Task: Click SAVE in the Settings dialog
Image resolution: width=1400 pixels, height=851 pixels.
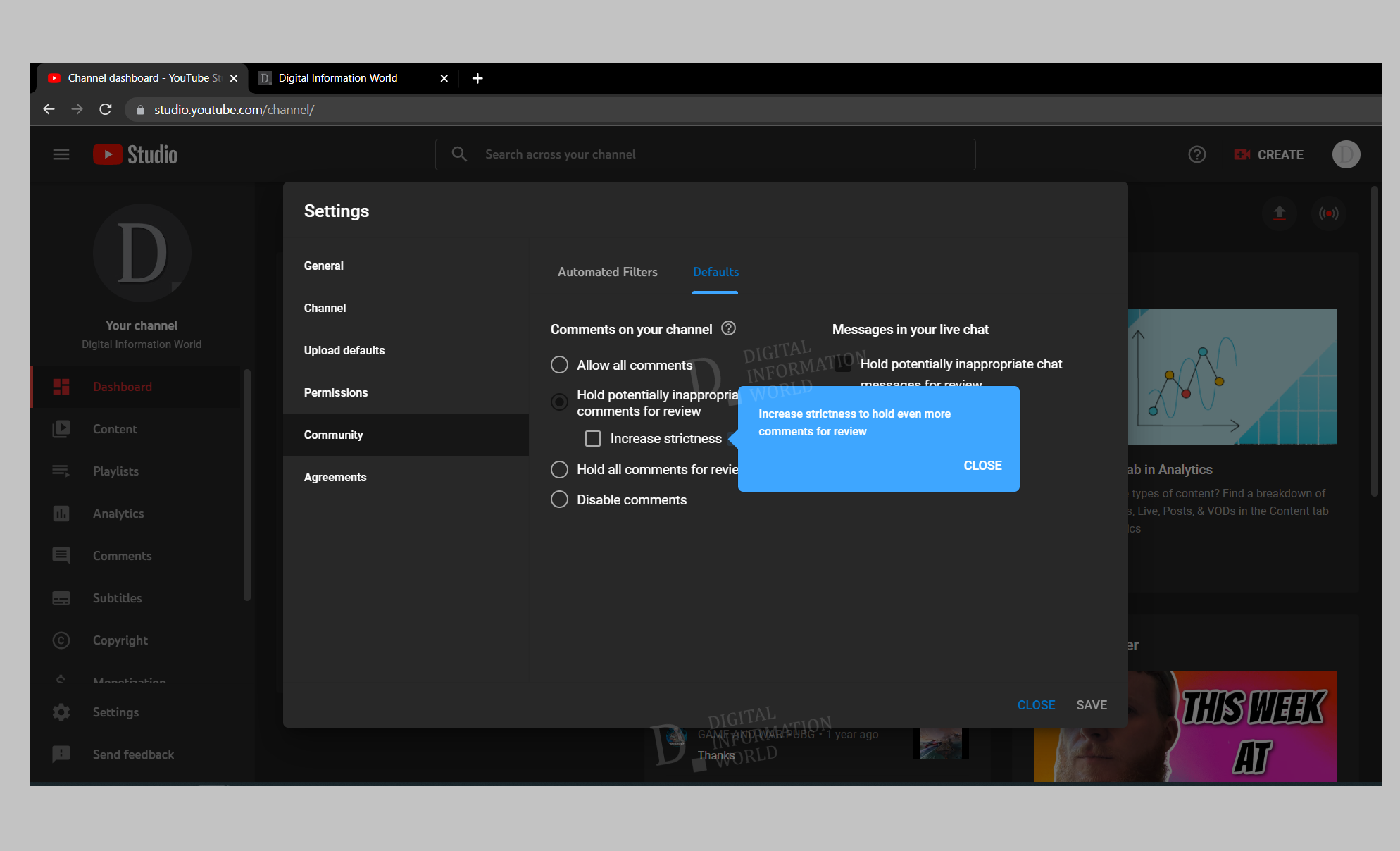Action: pos(1091,705)
